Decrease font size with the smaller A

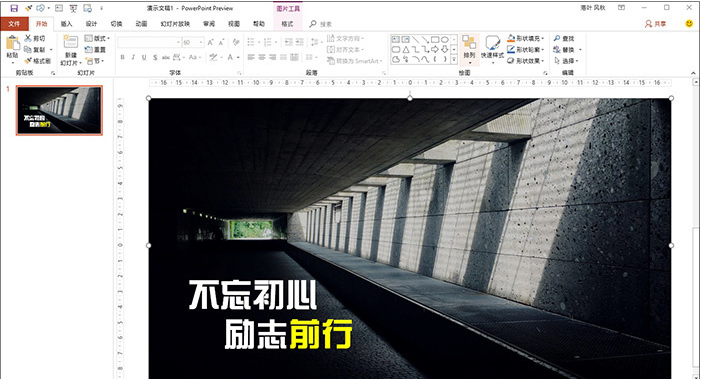pos(221,42)
